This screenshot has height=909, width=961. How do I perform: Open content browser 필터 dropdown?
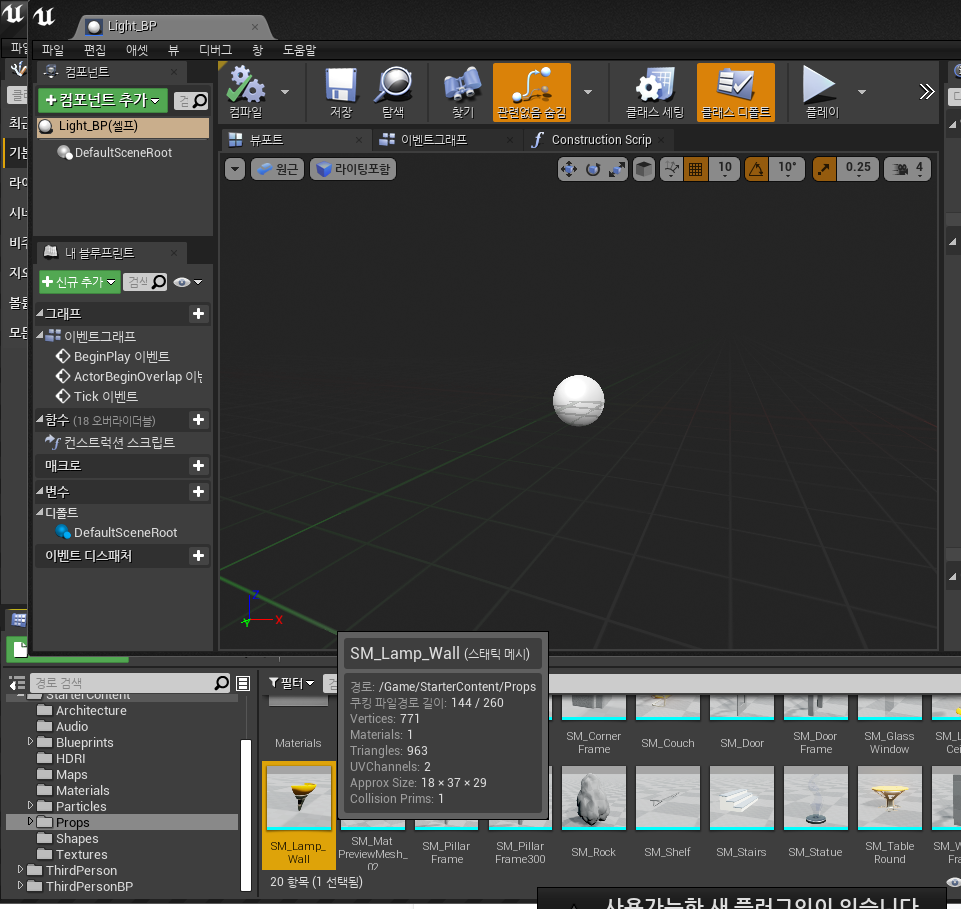pyautogui.click(x=292, y=683)
